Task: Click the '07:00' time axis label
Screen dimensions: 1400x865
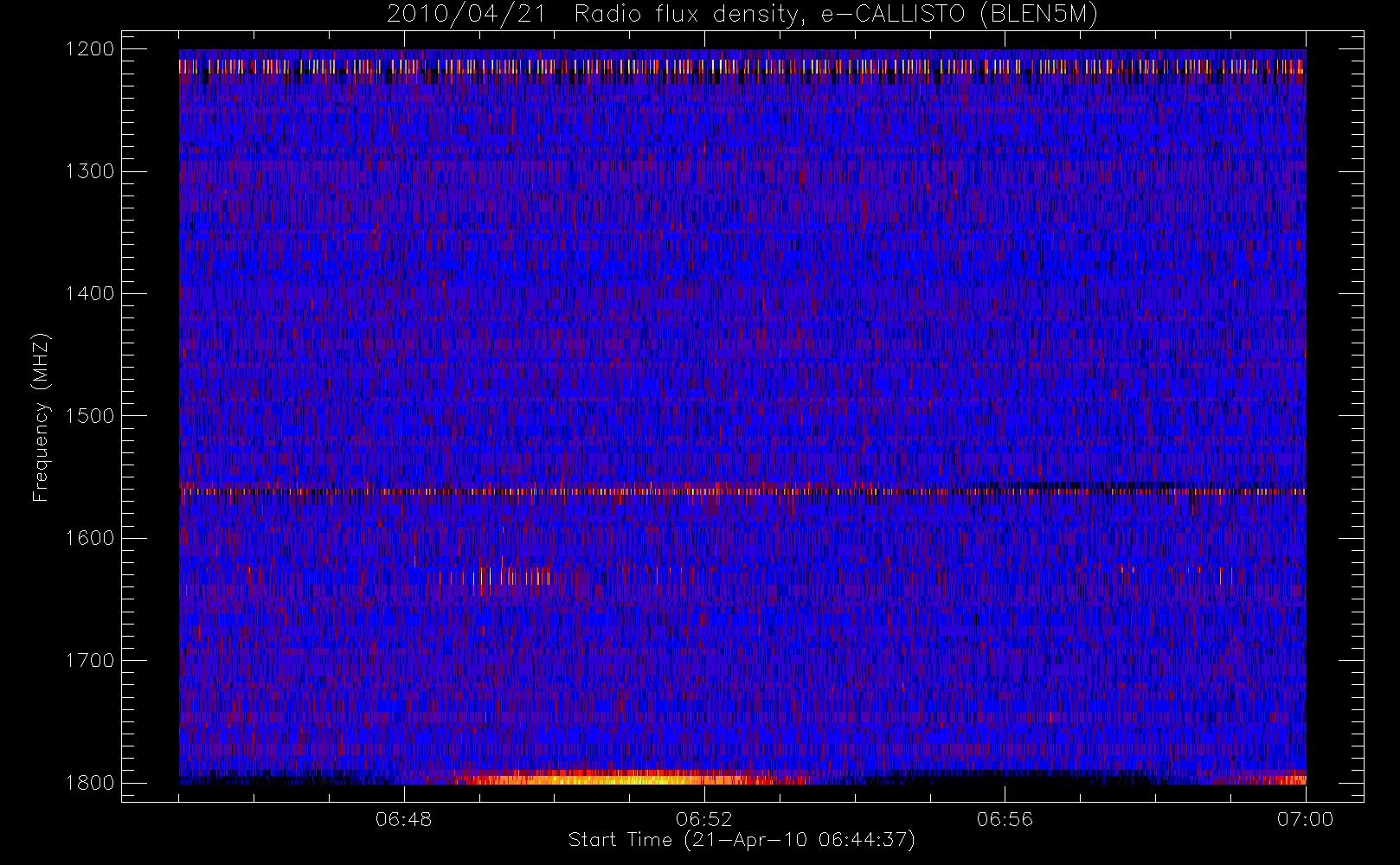Action: 1305,819
